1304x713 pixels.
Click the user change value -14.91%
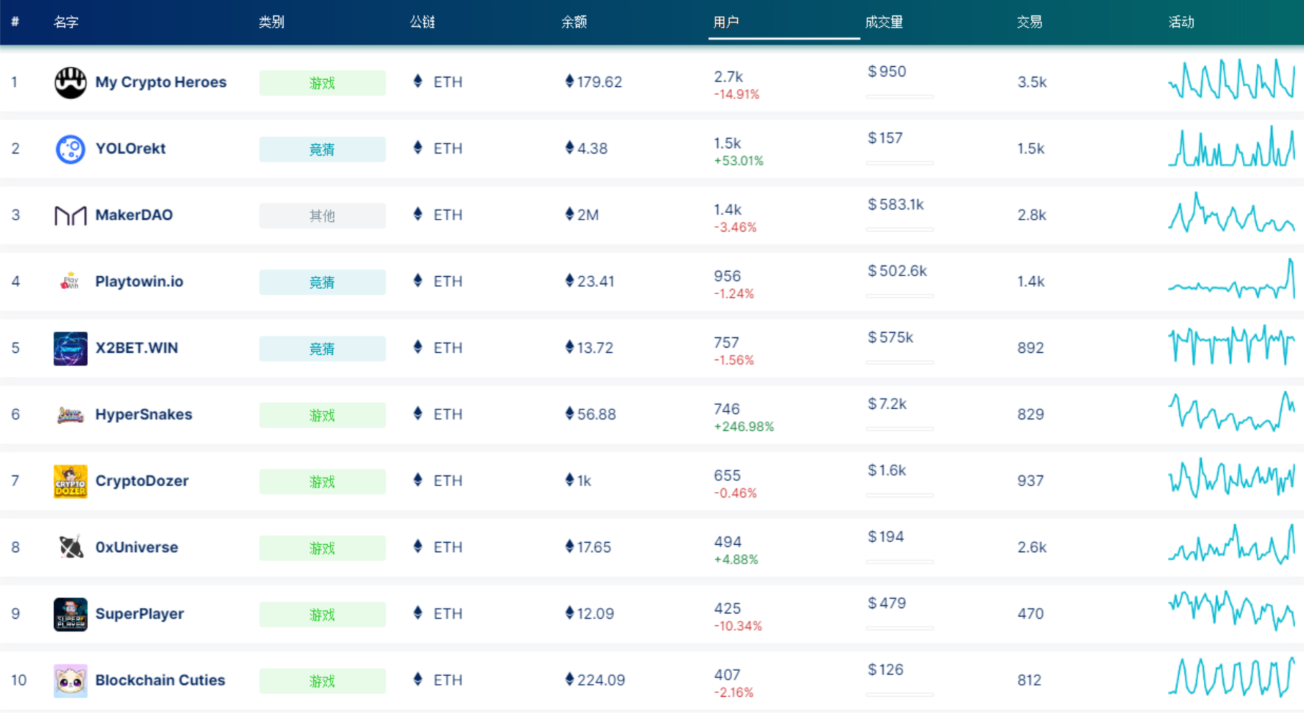pos(737,95)
